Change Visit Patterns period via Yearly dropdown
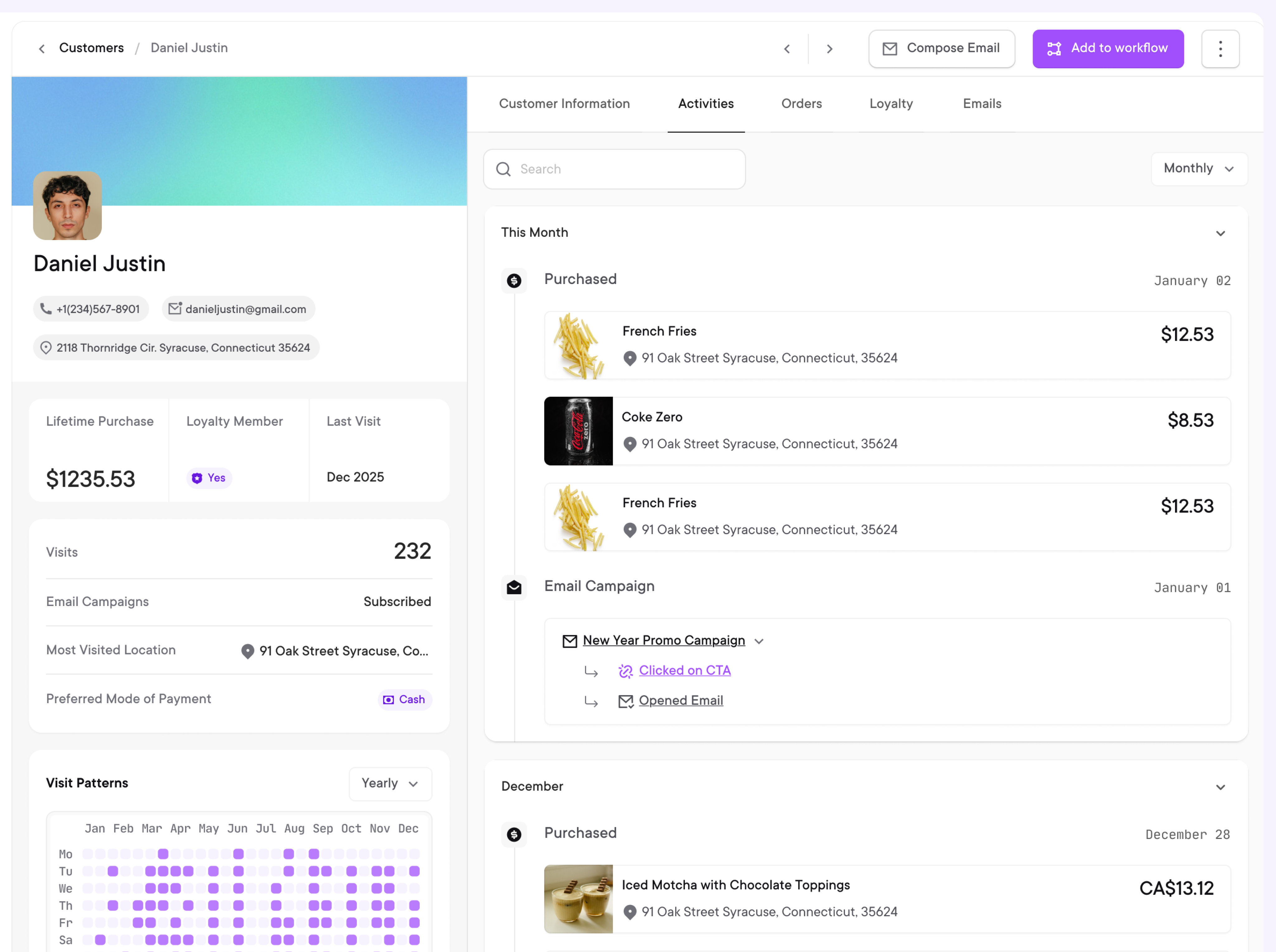This screenshot has width=1276, height=952. click(390, 784)
